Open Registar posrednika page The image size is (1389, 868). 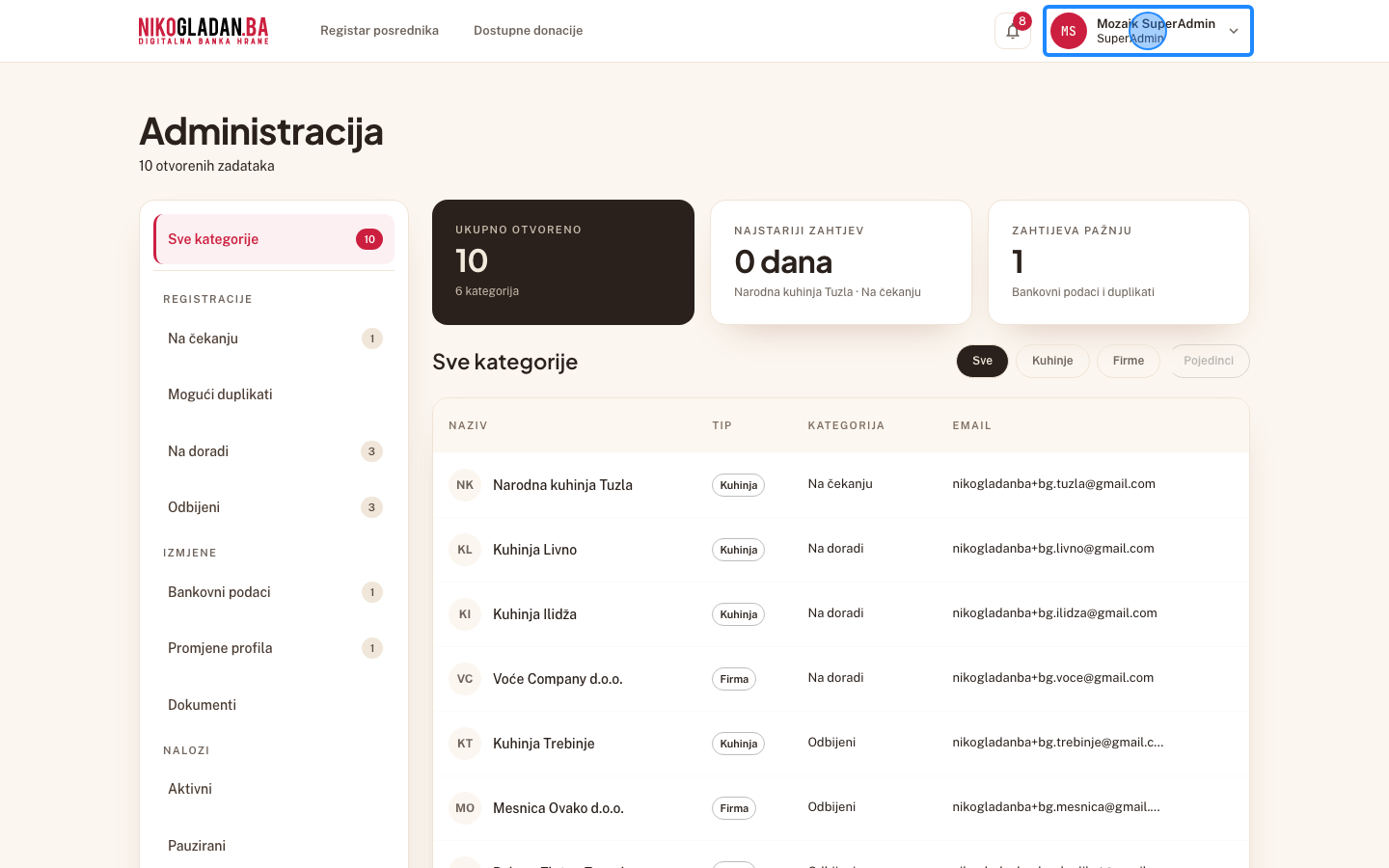point(379,31)
